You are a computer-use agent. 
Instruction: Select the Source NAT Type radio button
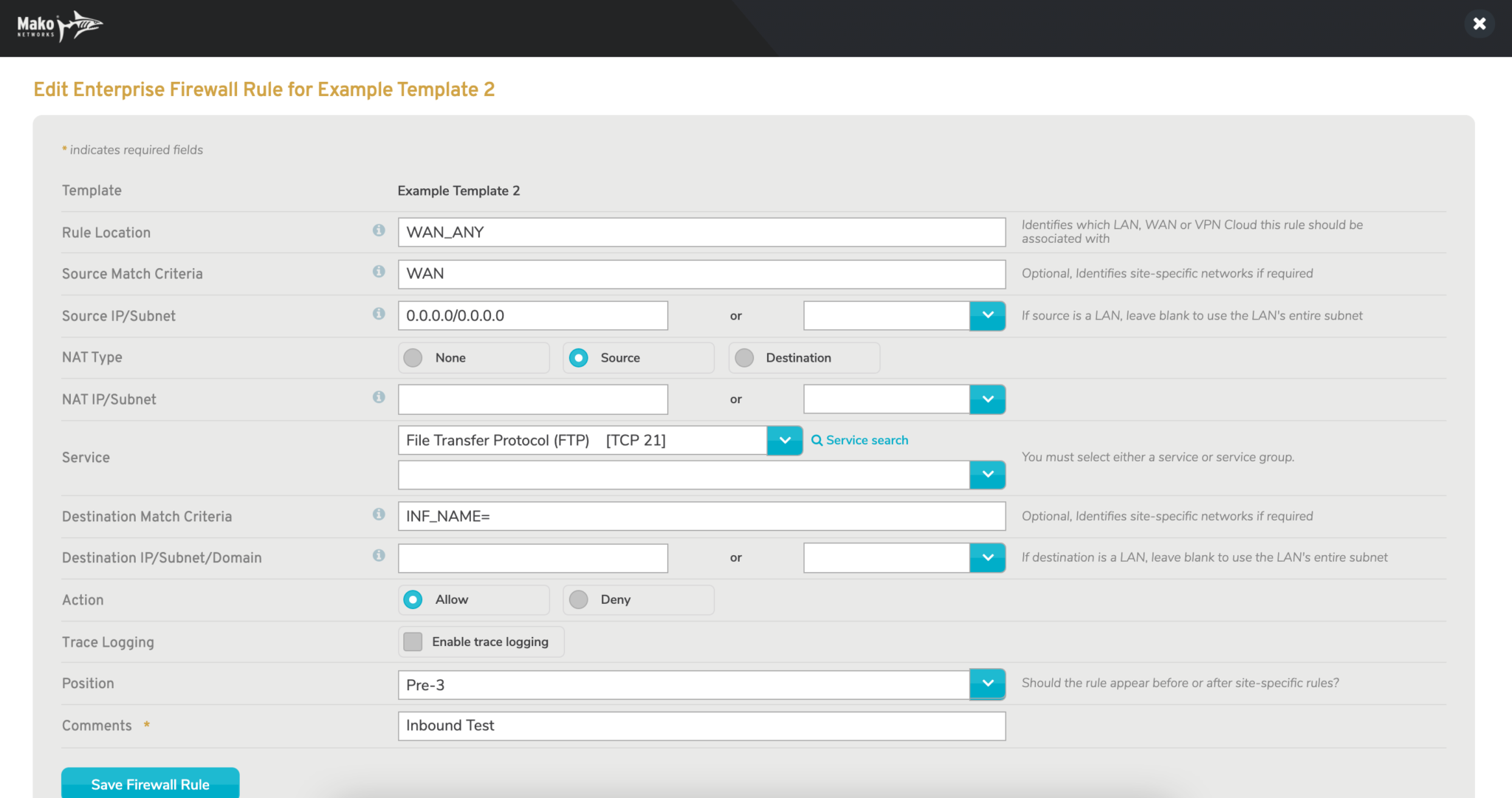point(579,357)
